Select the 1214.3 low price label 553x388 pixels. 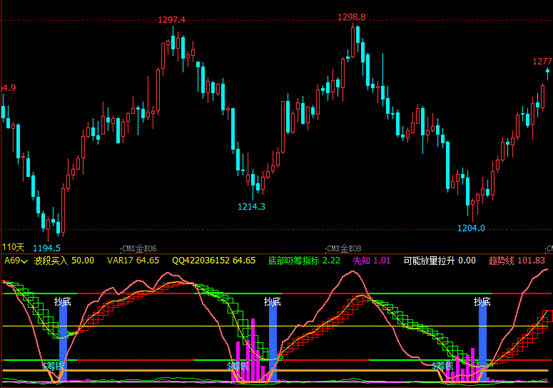pos(251,207)
